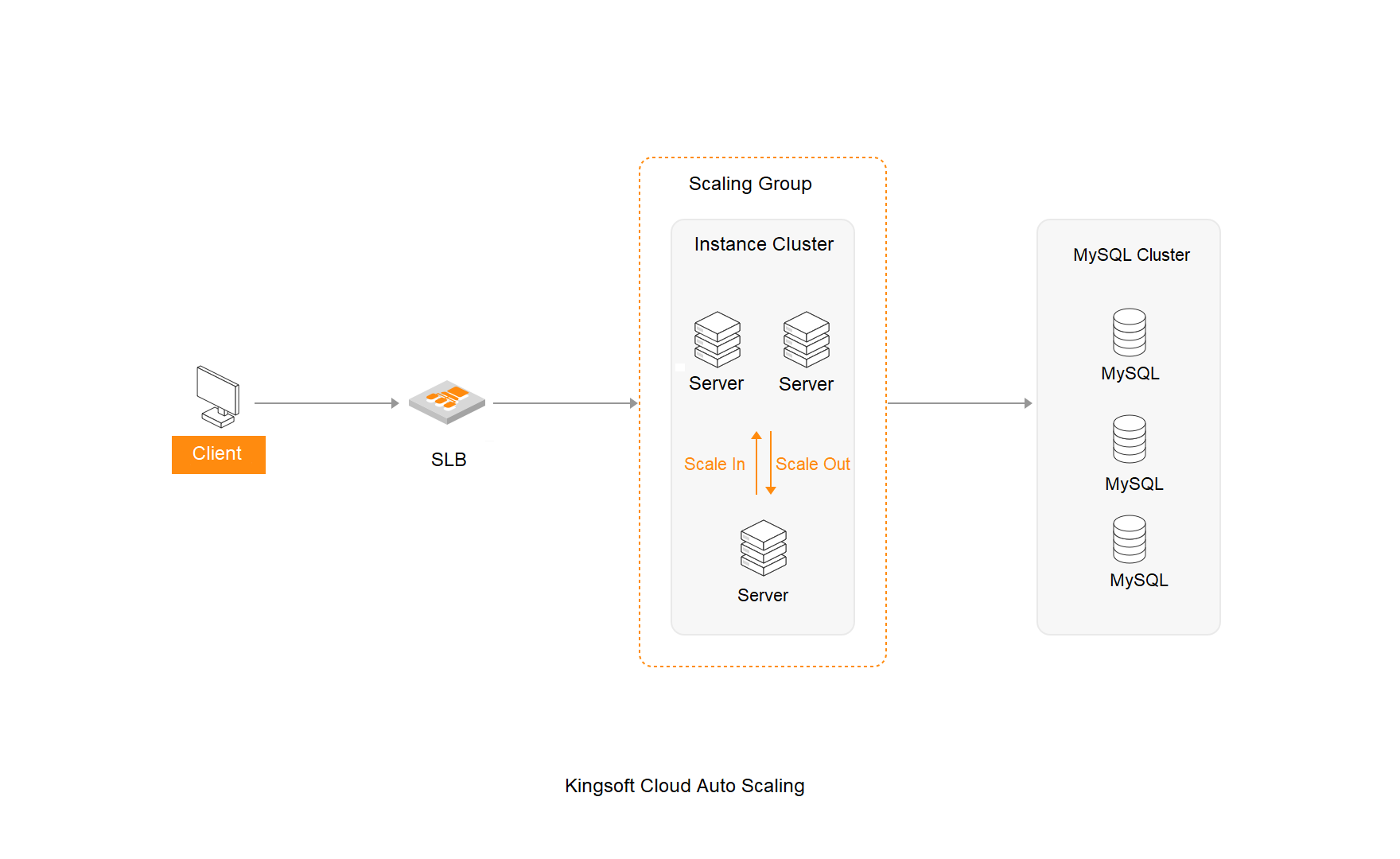Select the SLB load balancer icon
Image resolution: width=1400 pixels, height=859 pixels.
point(447,402)
